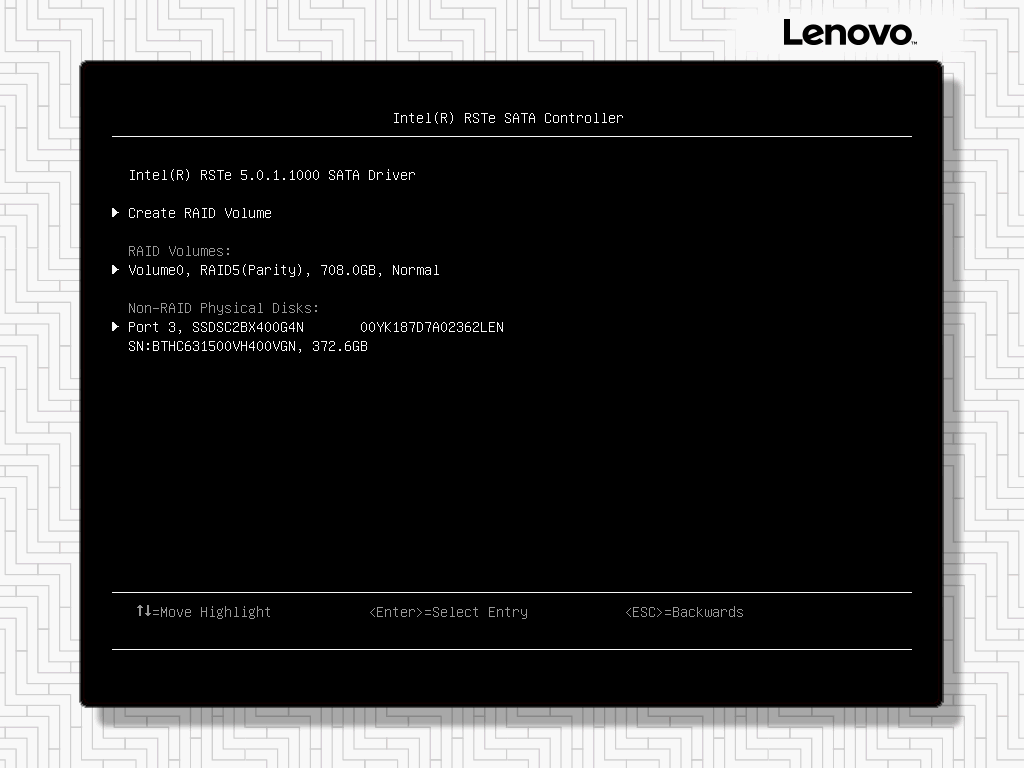The width and height of the screenshot is (1024, 768).
Task: Click the 372.6GB disk size
Action: click(340, 346)
